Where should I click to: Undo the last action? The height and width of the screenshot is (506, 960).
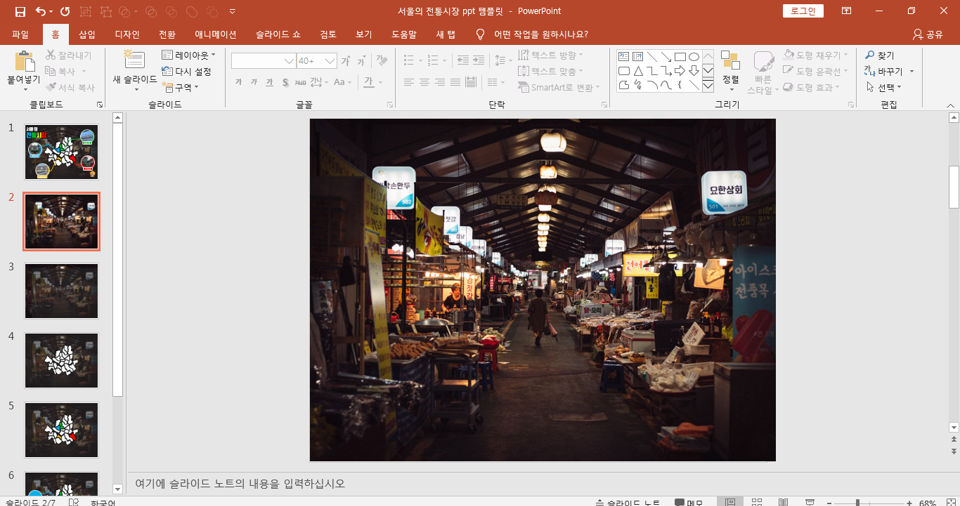point(40,11)
